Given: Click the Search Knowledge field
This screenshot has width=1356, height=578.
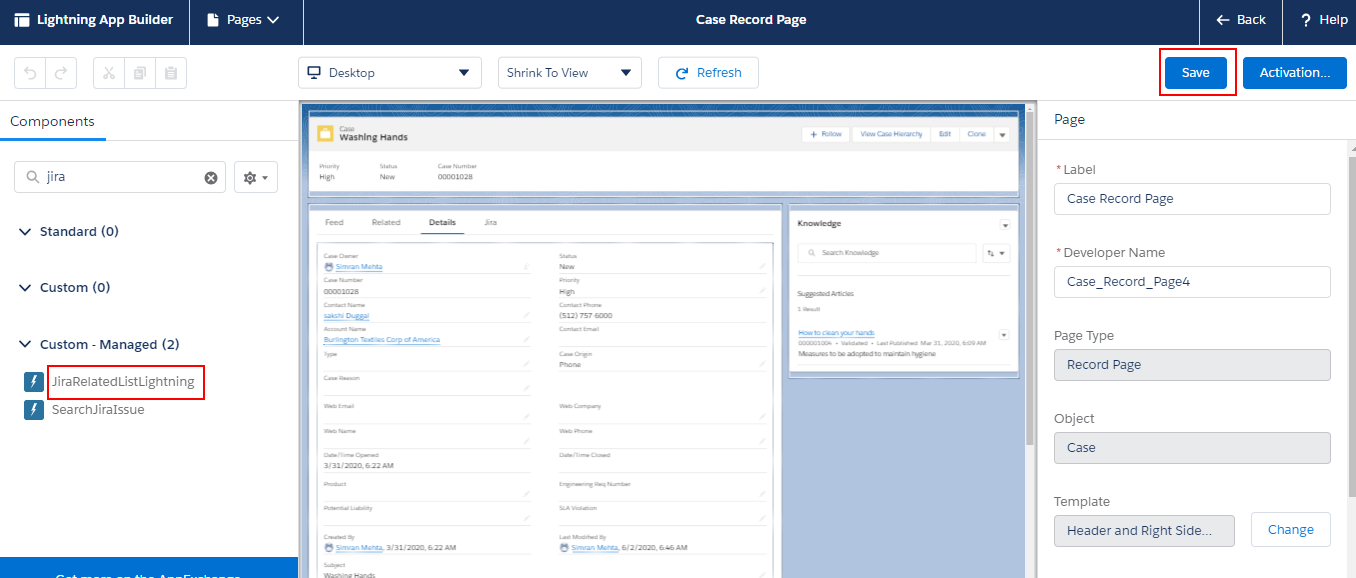Looking at the screenshot, I should 887,254.
